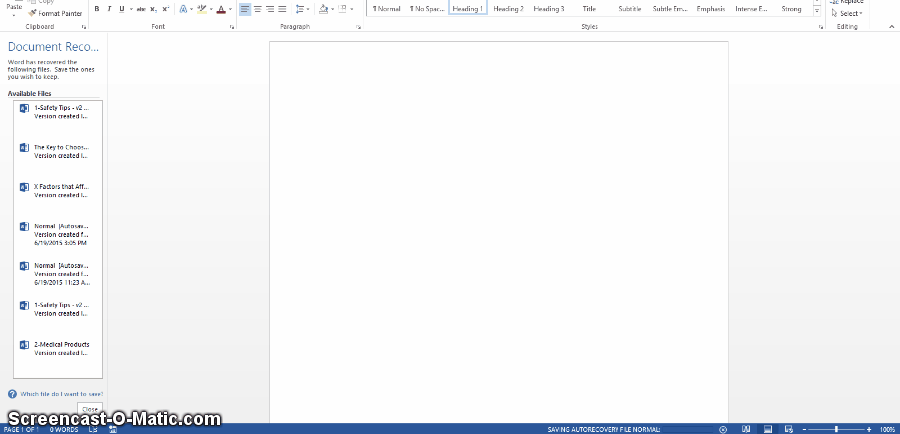Align text left

(x=245, y=9)
